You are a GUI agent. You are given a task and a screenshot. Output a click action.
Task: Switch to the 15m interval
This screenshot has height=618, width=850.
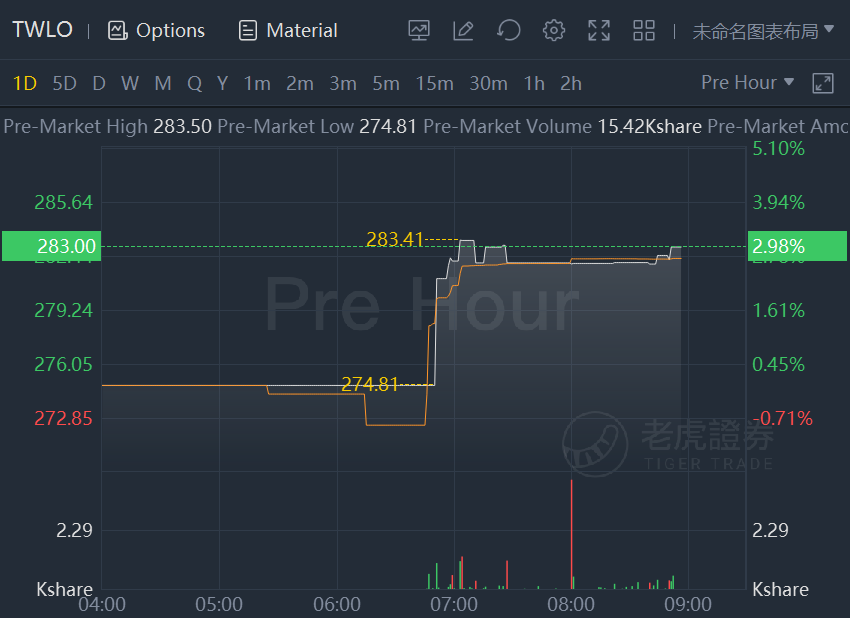pos(434,83)
